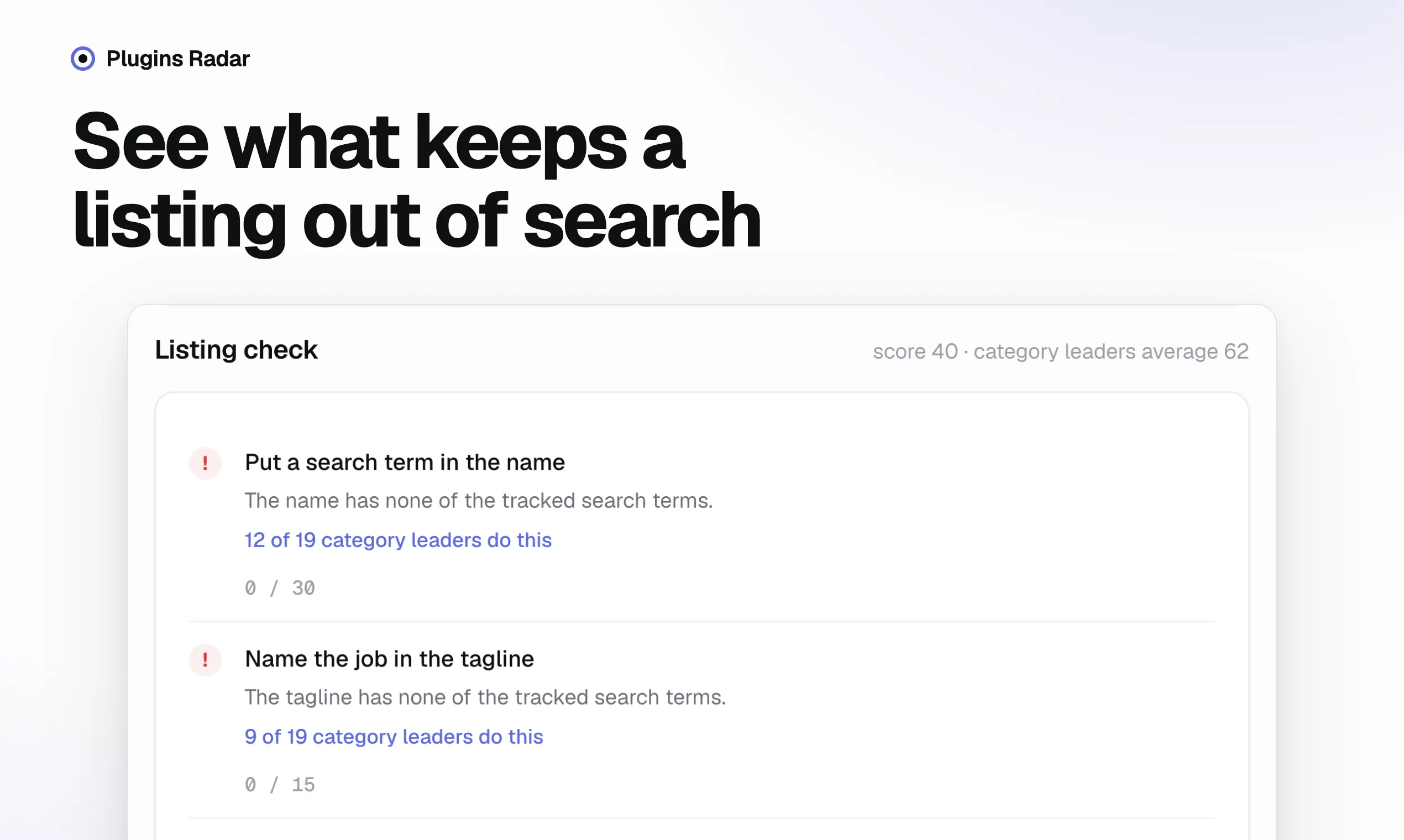Click the listing out of search headline line
Screen dimensions: 1404x840
[x=417, y=222]
